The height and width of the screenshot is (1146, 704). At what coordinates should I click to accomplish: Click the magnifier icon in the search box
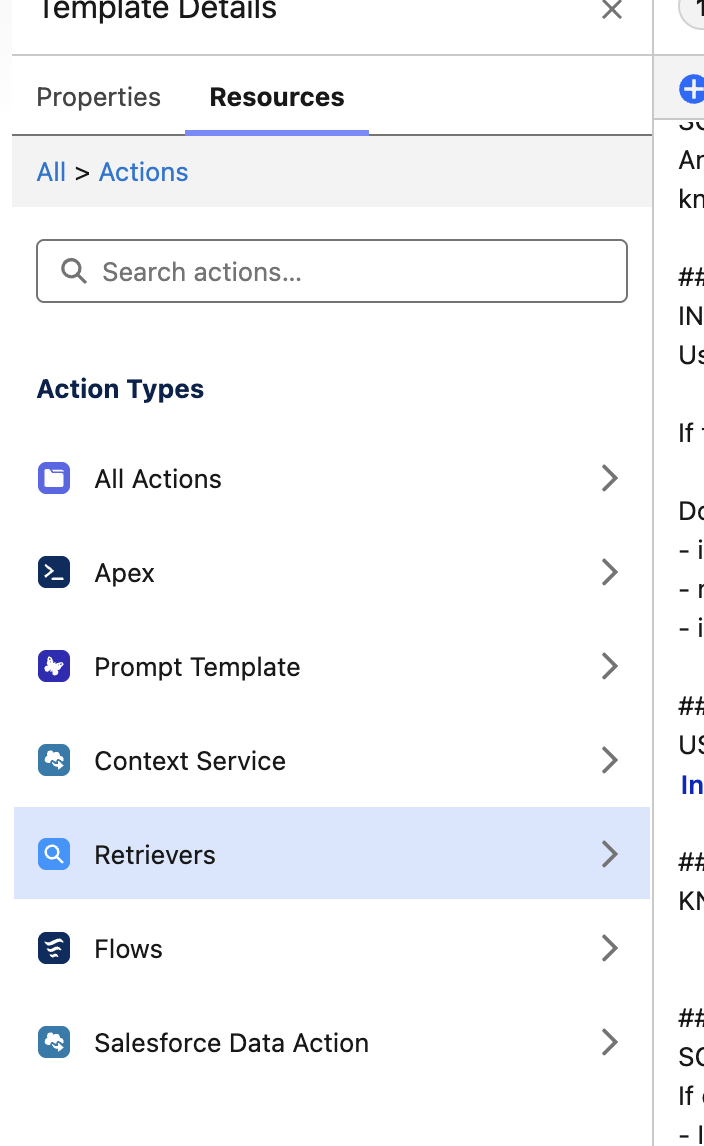coord(74,271)
